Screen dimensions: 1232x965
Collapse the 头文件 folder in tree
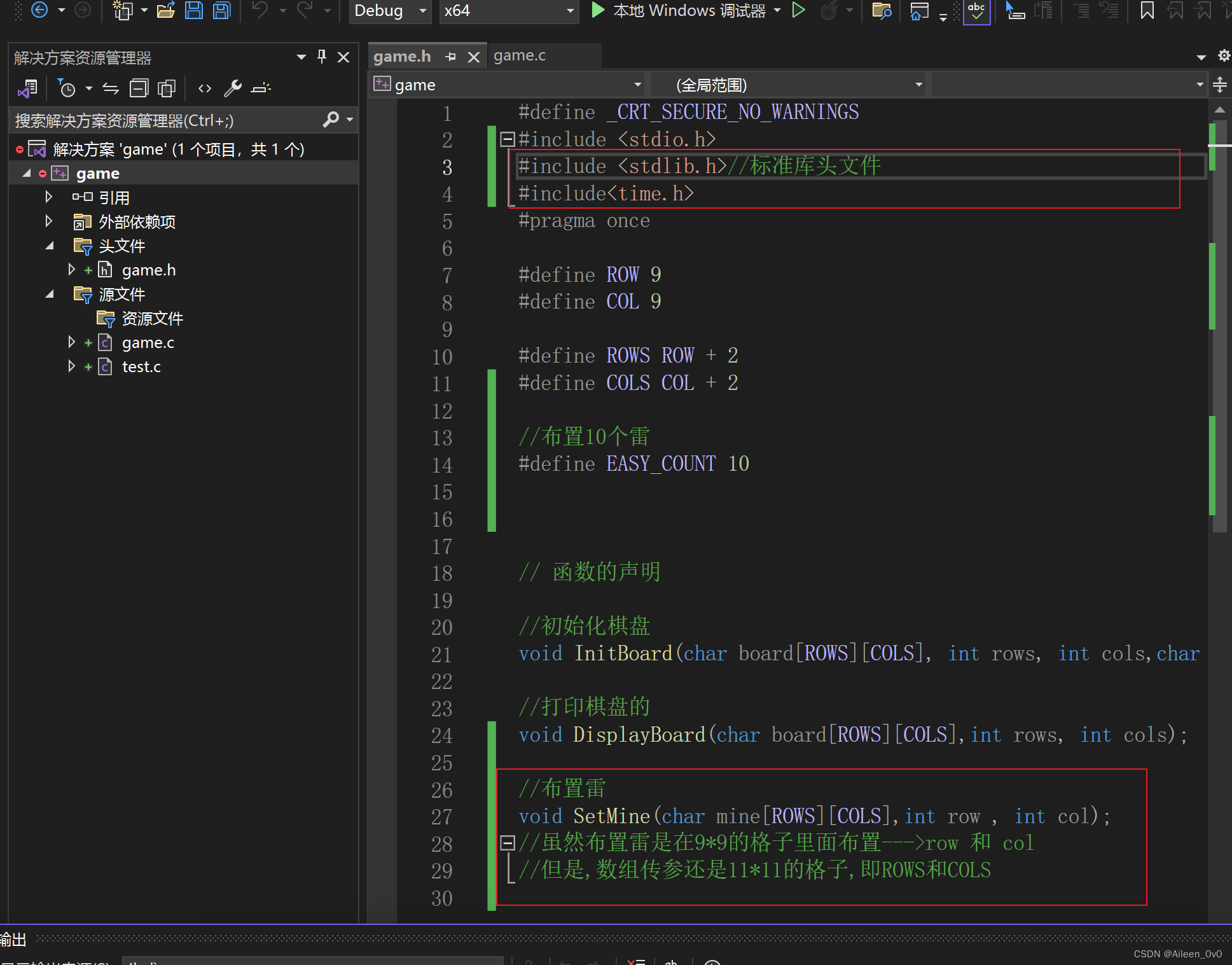click(50, 246)
